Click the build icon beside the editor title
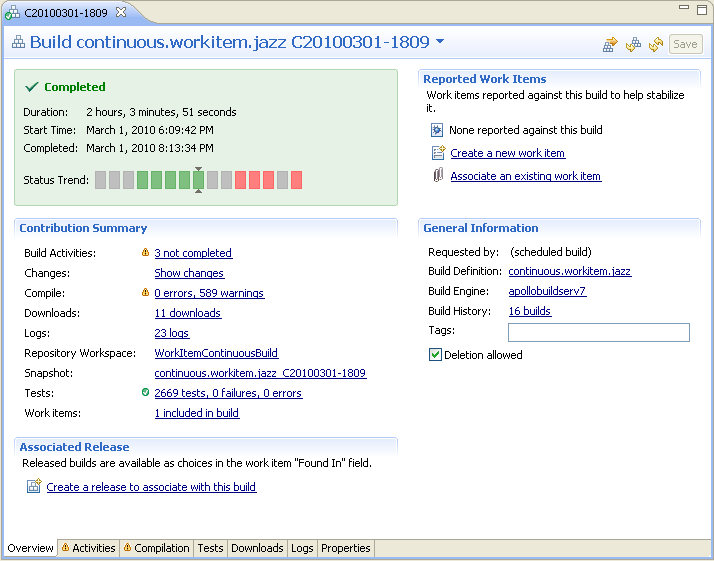This screenshot has height=561, width=714. [18, 43]
